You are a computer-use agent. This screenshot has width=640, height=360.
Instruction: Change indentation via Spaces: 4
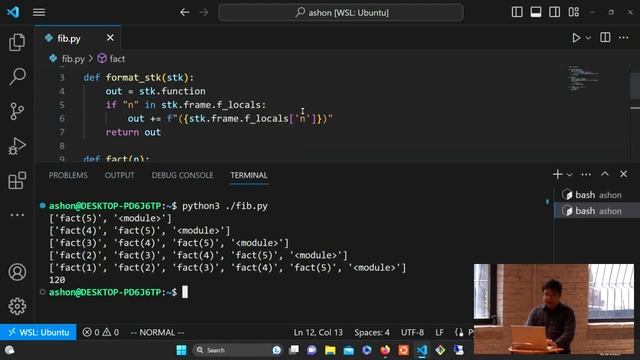372,332
